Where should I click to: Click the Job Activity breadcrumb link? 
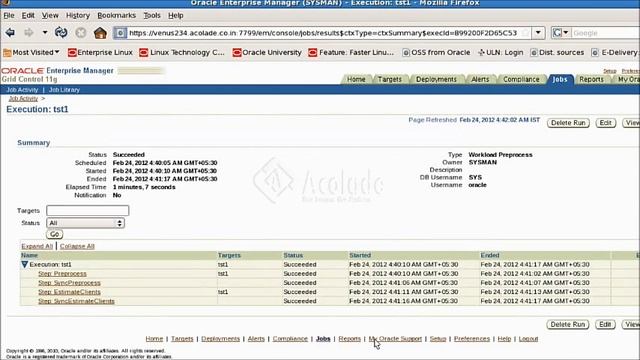coord(23,99)
